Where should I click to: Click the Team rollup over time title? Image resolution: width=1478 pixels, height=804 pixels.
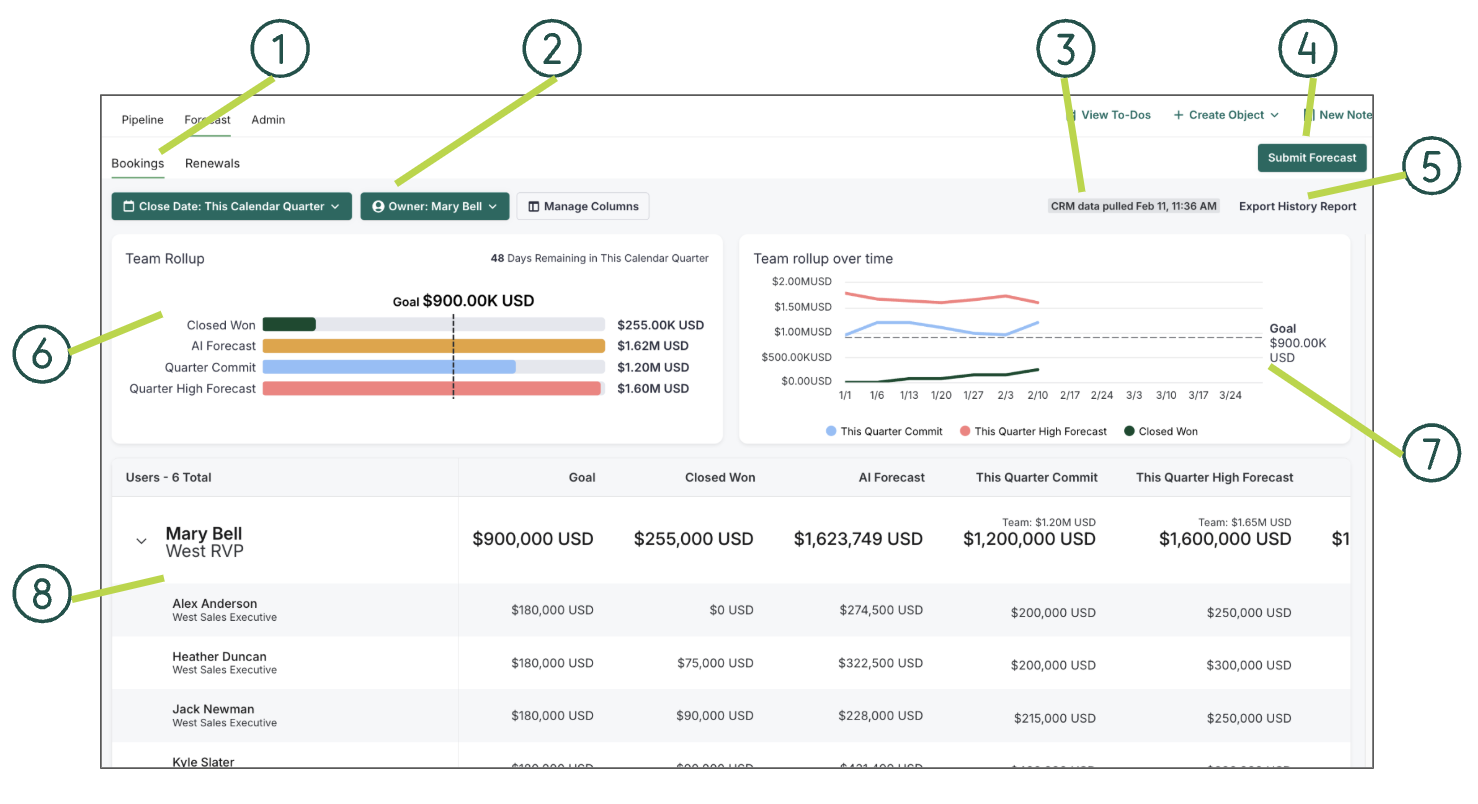pos(823,258)
